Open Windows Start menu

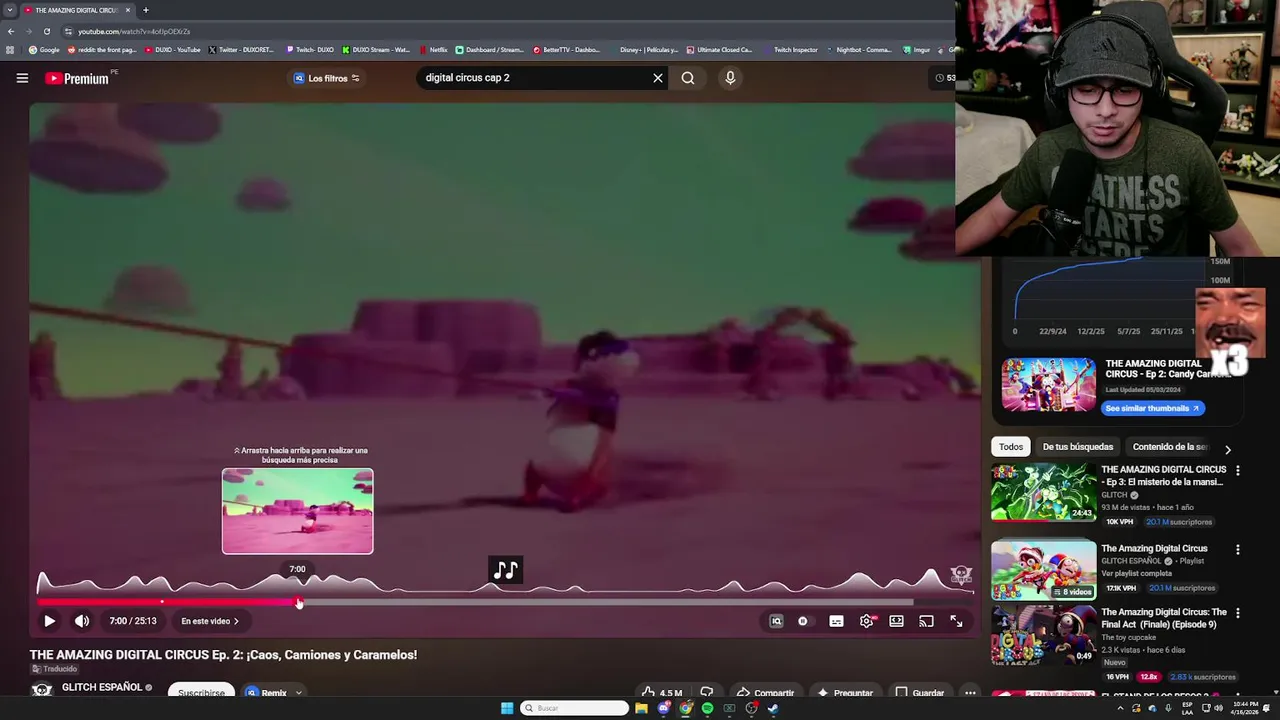coord(507,708)
